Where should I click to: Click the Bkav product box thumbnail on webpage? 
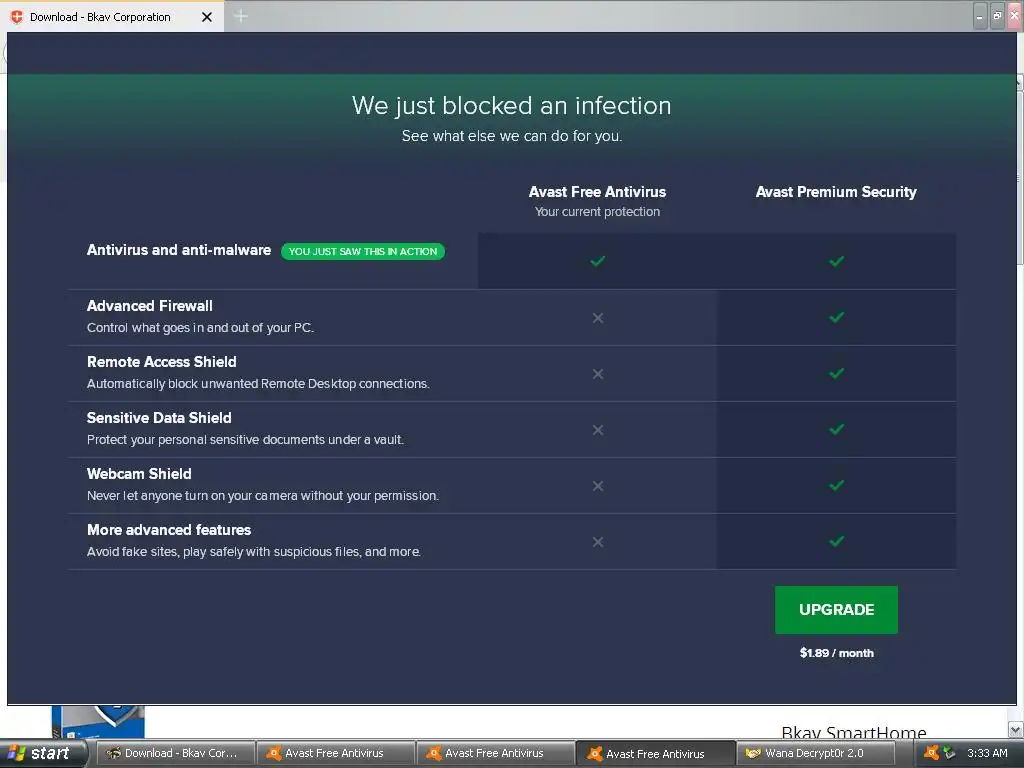[98, 722]
